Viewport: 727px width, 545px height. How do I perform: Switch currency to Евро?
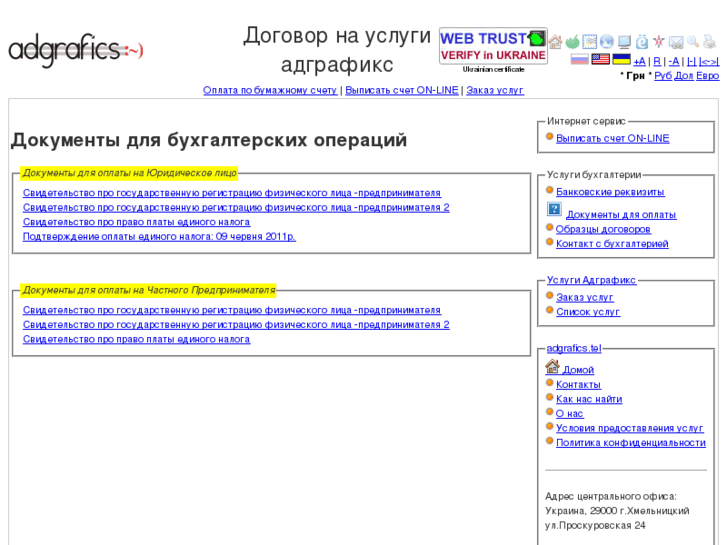click(708, 76)
